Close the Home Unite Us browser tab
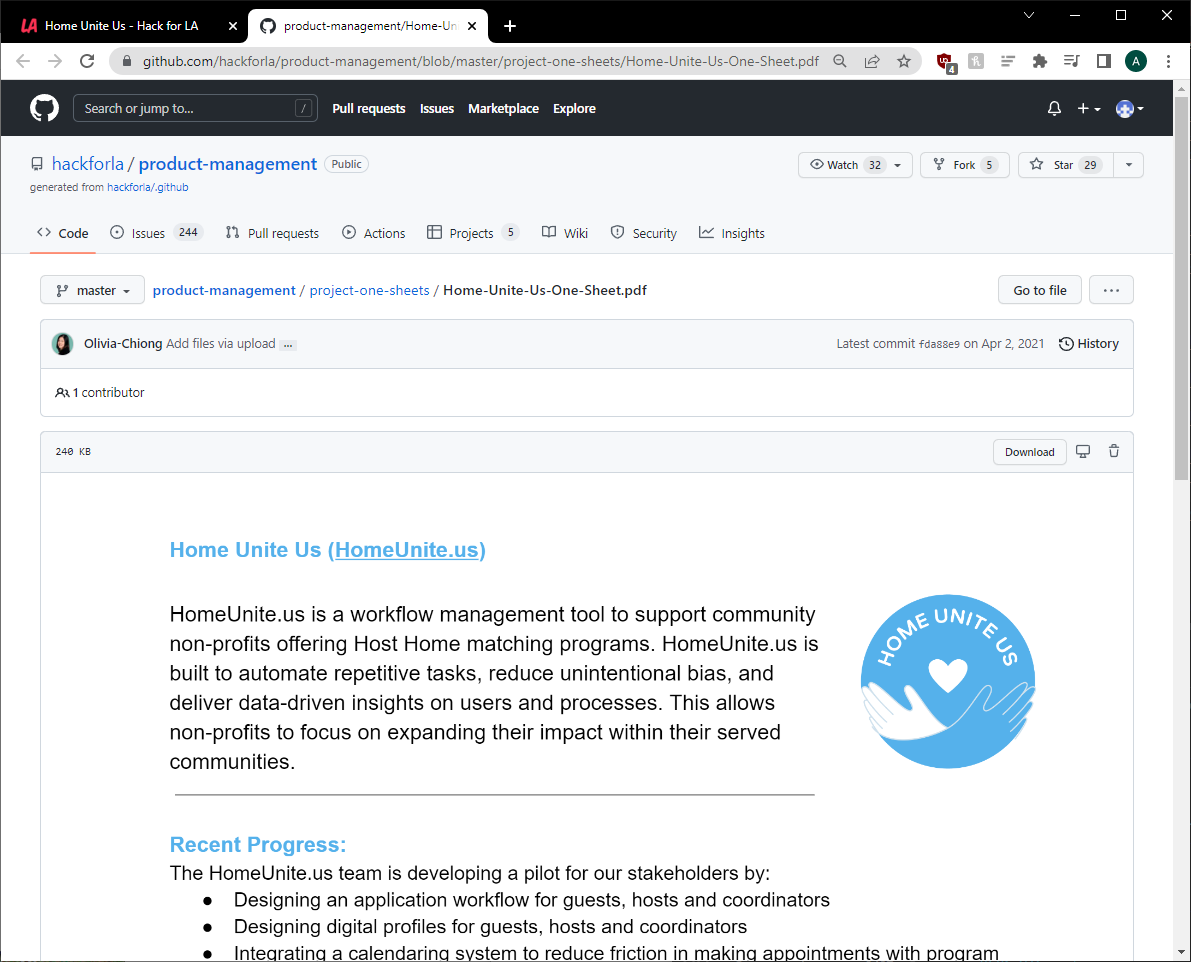This screenshot has width=1191, height=962. point(232,26)
